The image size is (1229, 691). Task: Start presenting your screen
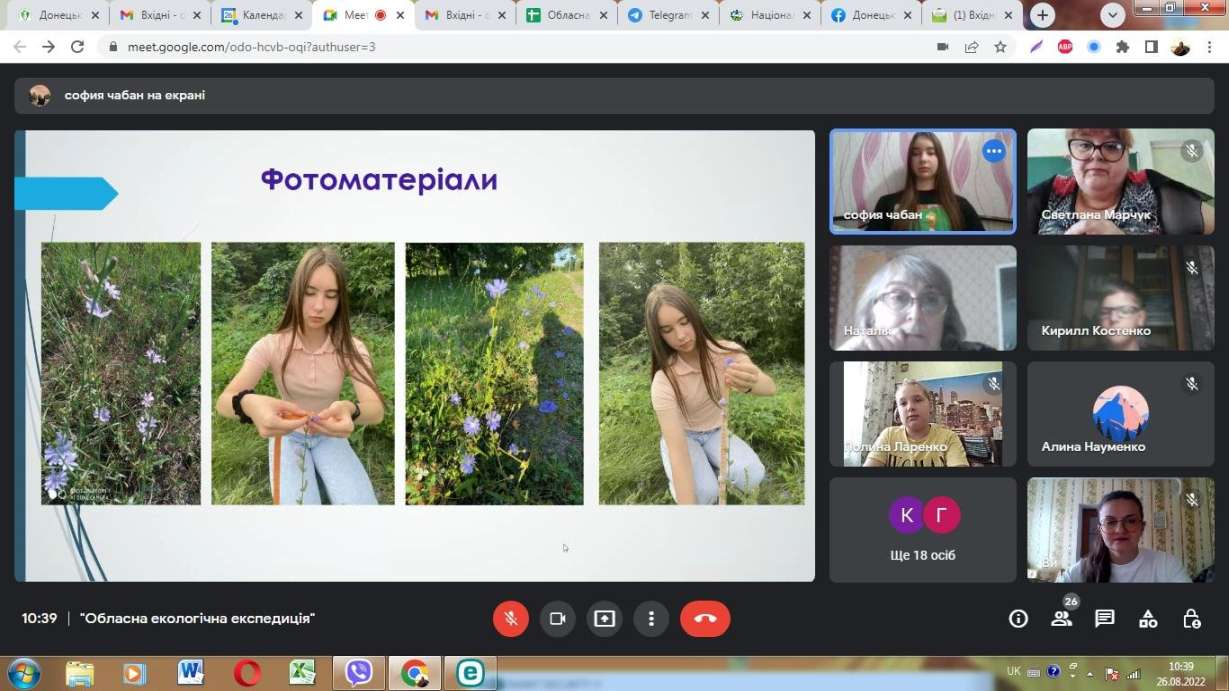coord(604,619)
